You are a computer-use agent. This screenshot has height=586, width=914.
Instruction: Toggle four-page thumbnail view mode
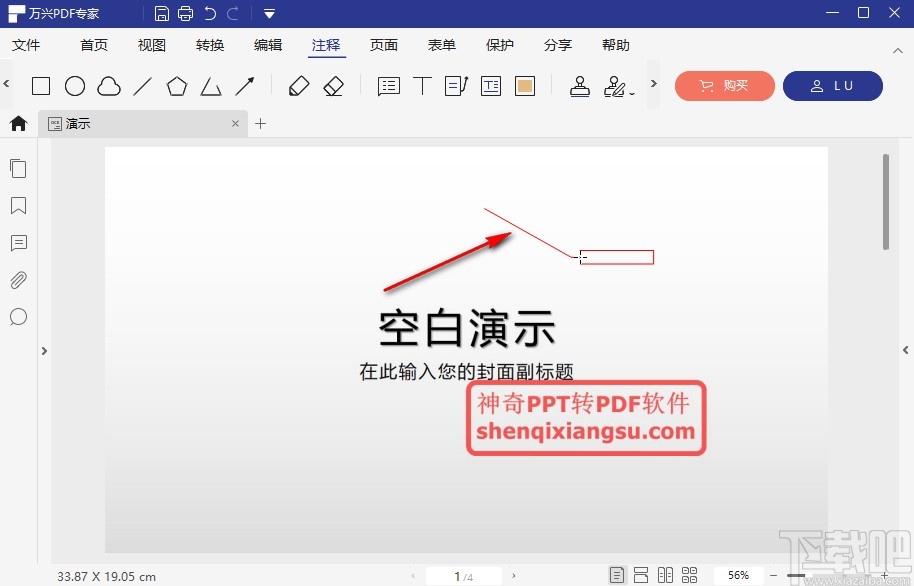pyautogui.click(x=689, y=574)
